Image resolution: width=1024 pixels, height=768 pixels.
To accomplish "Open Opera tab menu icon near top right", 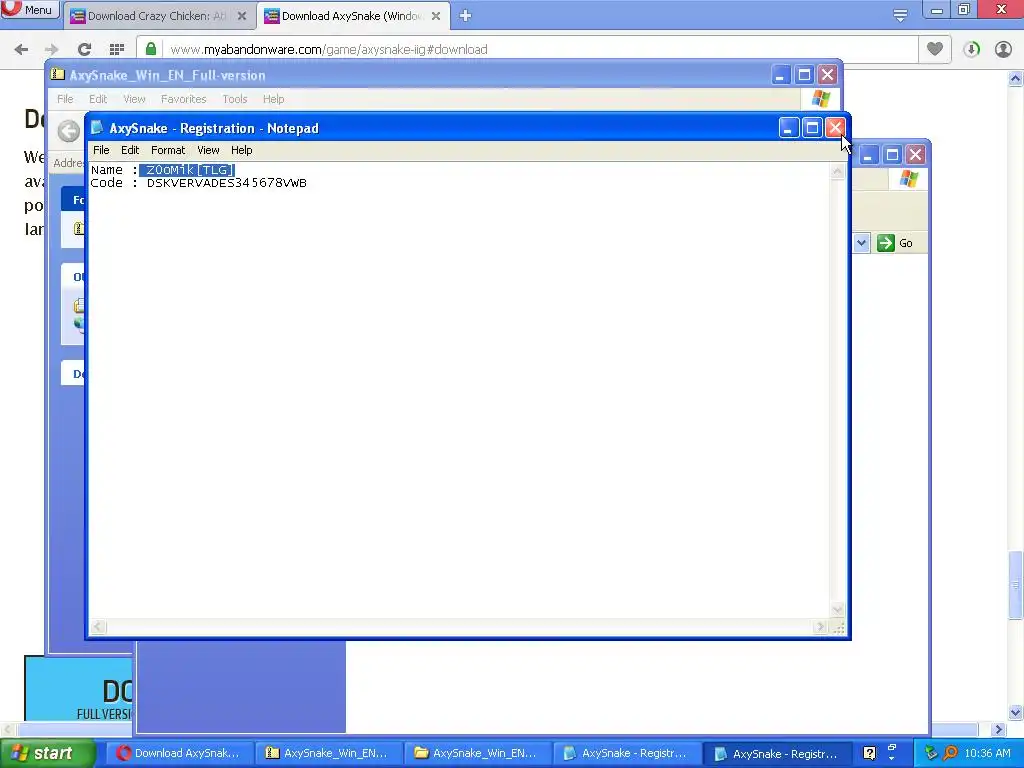I will 900,16.
